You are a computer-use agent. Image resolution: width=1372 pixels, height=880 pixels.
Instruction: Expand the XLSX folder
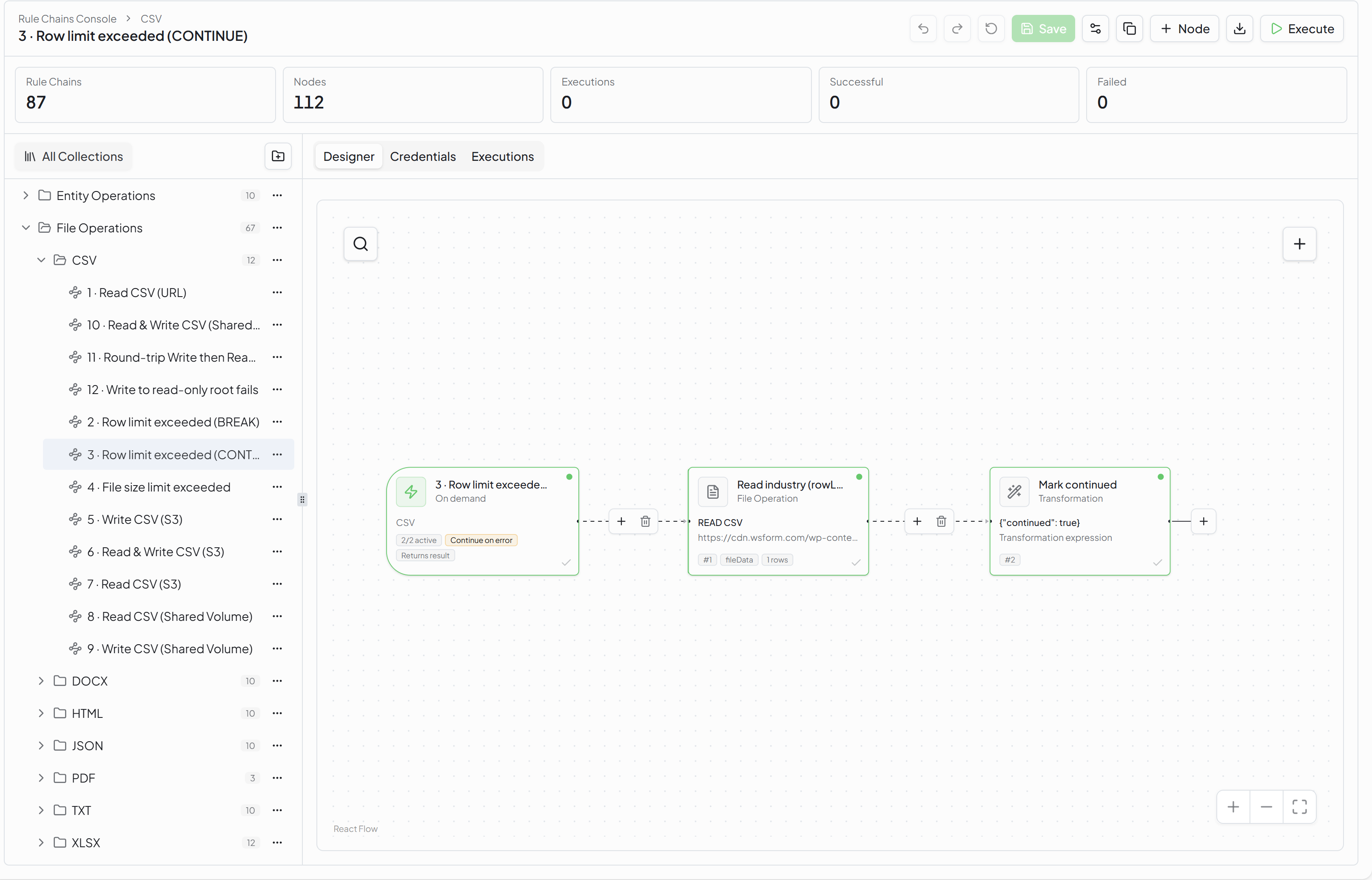(41, 842)
